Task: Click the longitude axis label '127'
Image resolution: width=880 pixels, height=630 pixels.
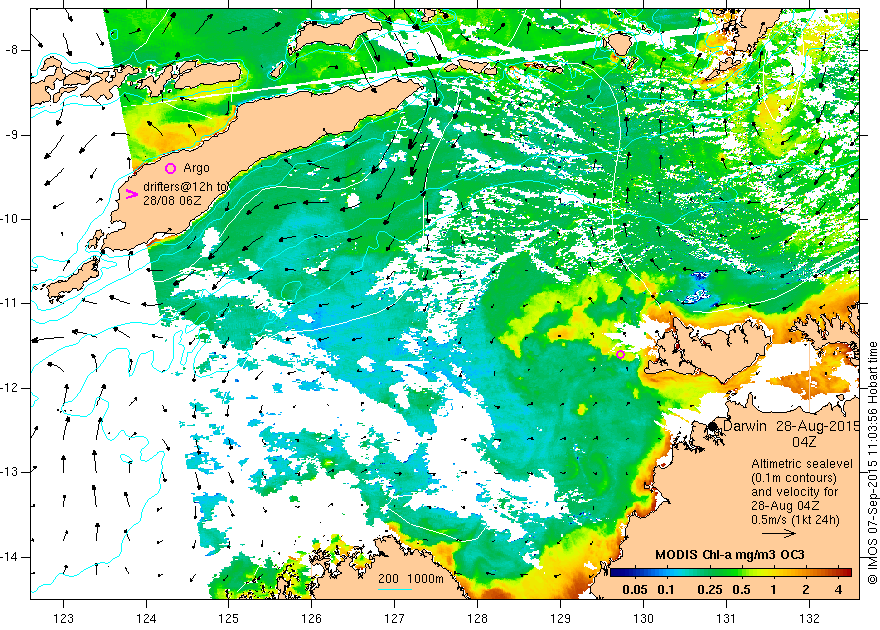Action: (395, 618)
